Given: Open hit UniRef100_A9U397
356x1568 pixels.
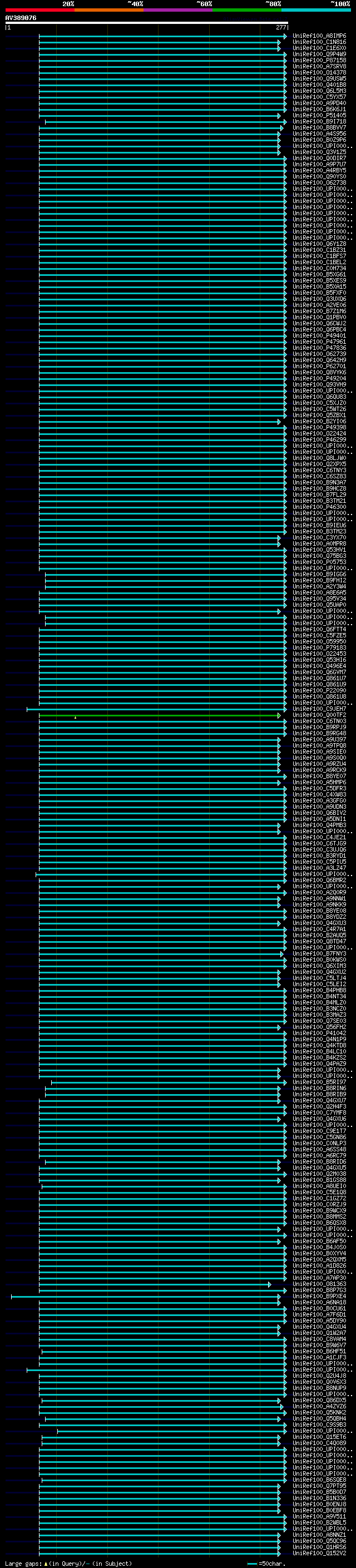Looking at the screenshot, I should tap(319, 740).
